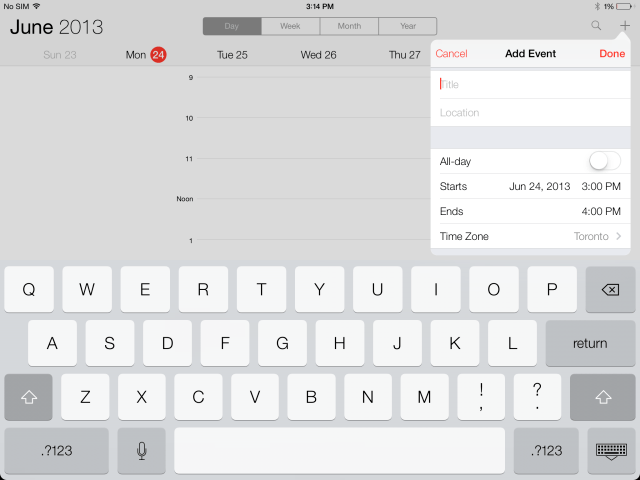640x480 pixels.
Task: Tap the search magnifier icon
Action: (597, 26)
